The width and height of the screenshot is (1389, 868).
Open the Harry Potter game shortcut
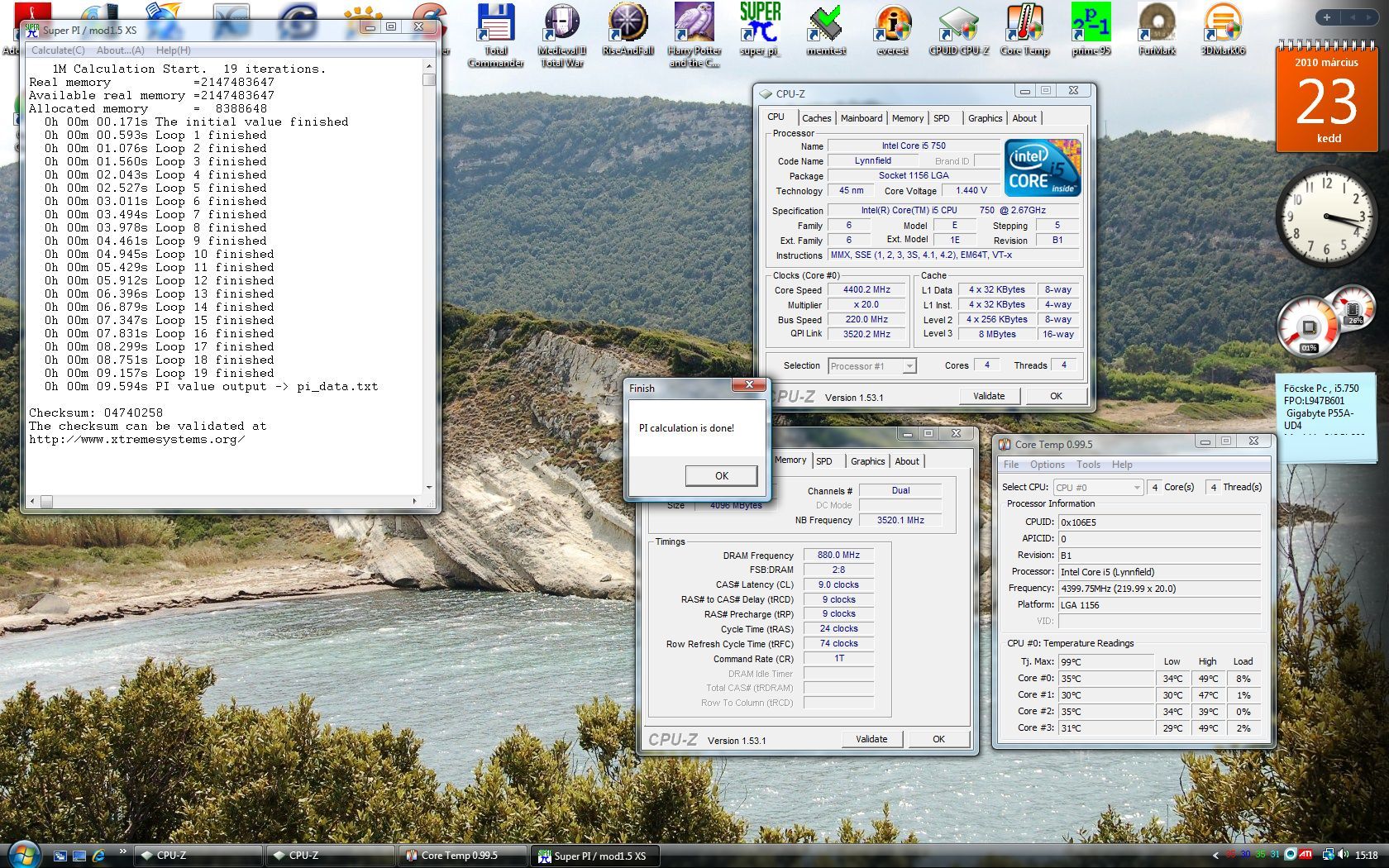(x=694, y=36)
